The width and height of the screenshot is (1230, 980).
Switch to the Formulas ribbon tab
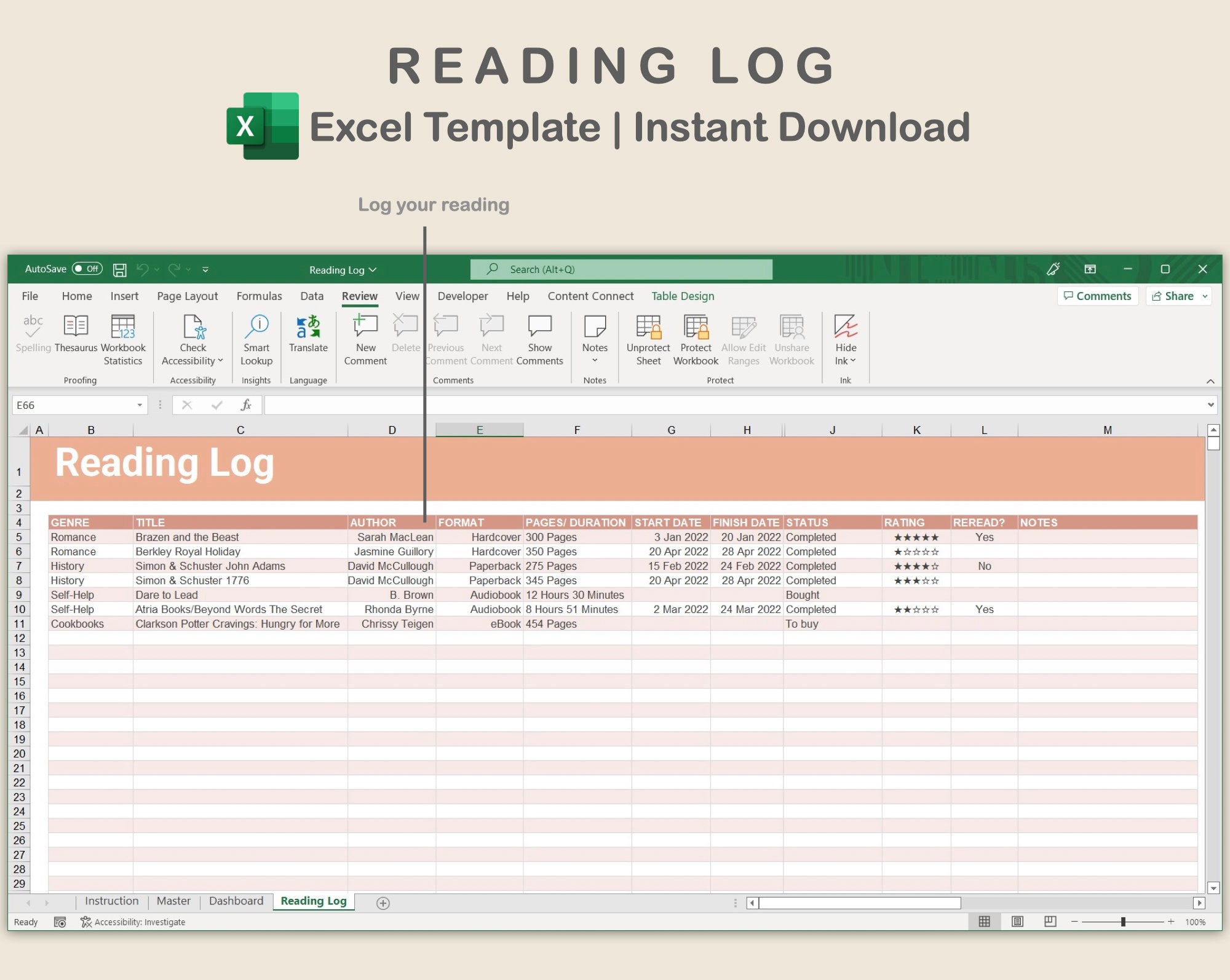tap(259, 296)
